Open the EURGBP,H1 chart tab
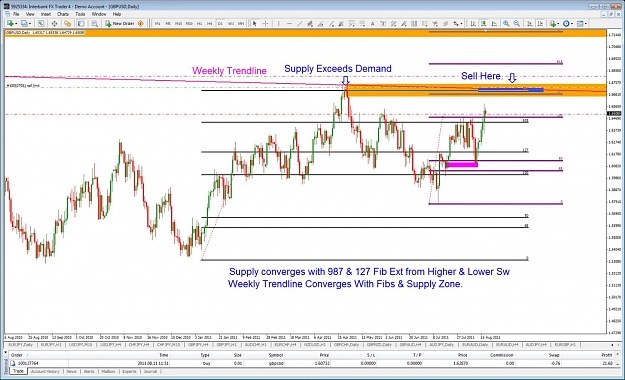625x380 pixels. 565,345
